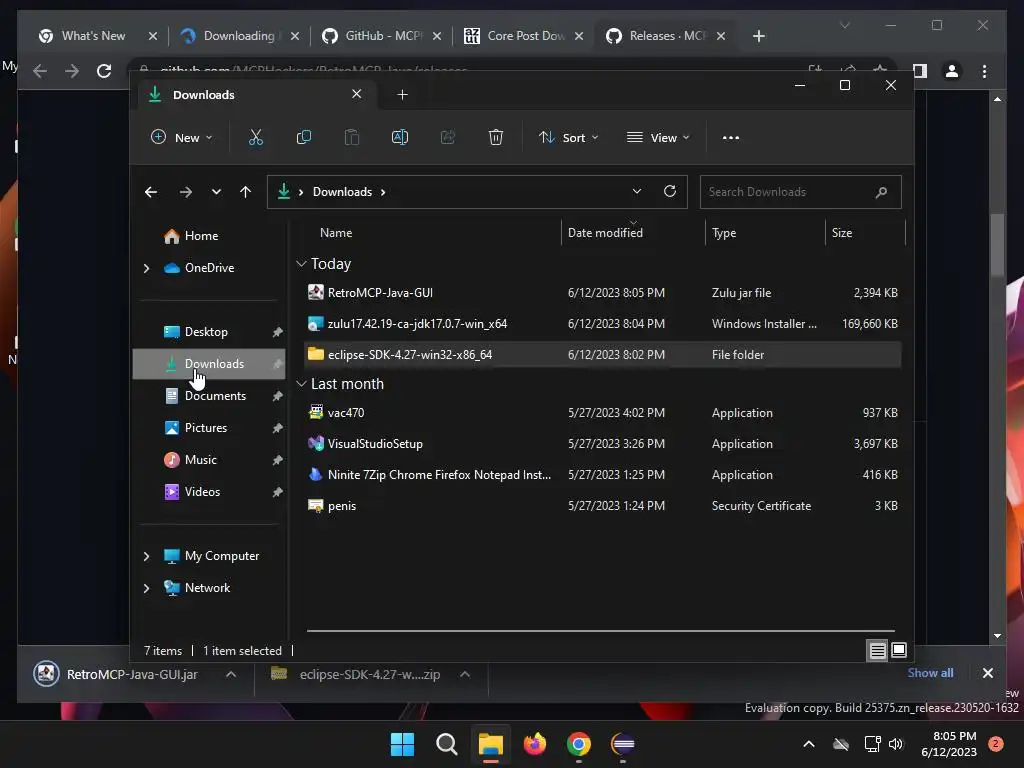
Task: Sort by the Name column header
Action: coord(336,232)
